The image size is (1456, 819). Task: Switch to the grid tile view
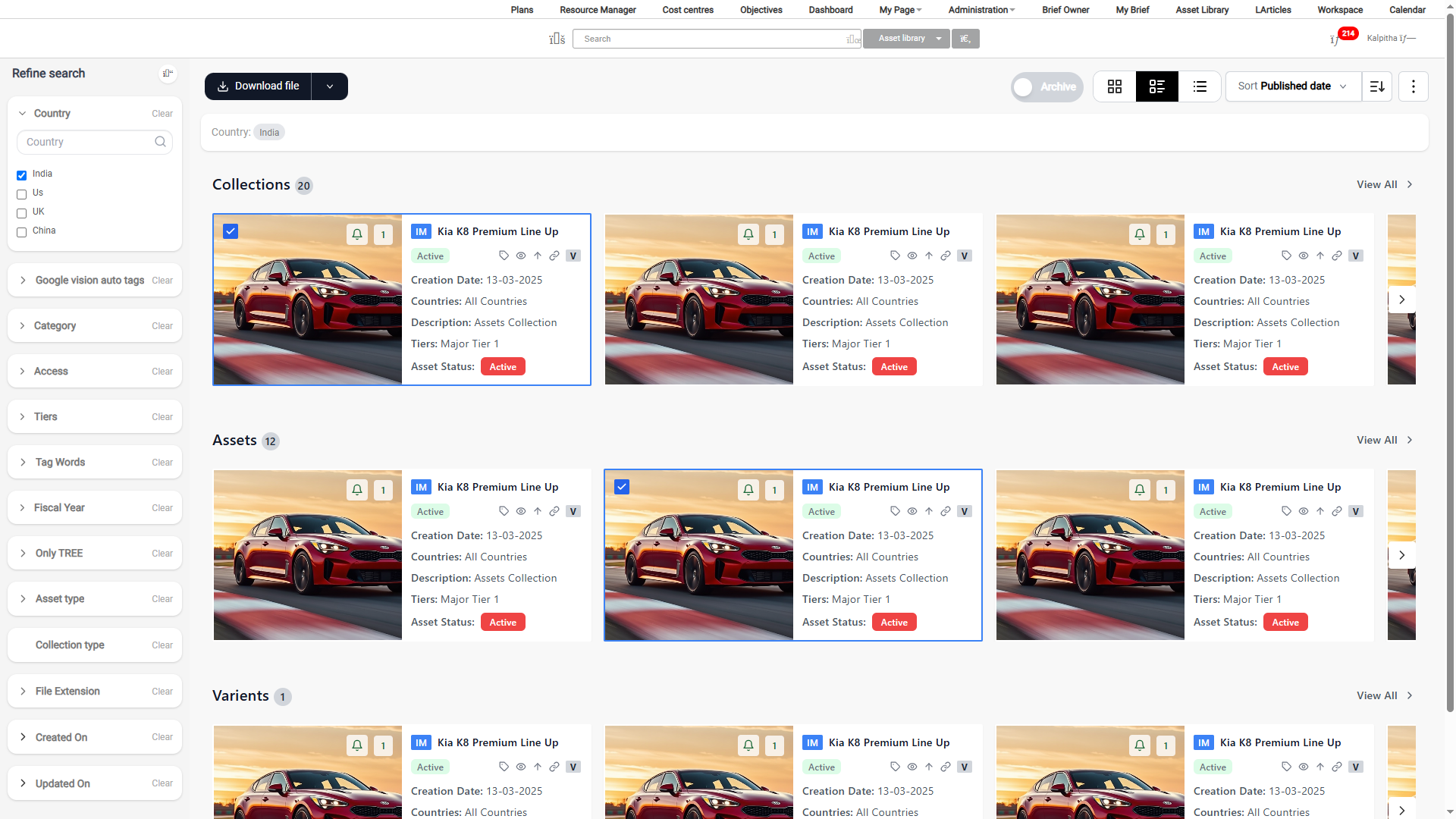tap(1115, 86)
